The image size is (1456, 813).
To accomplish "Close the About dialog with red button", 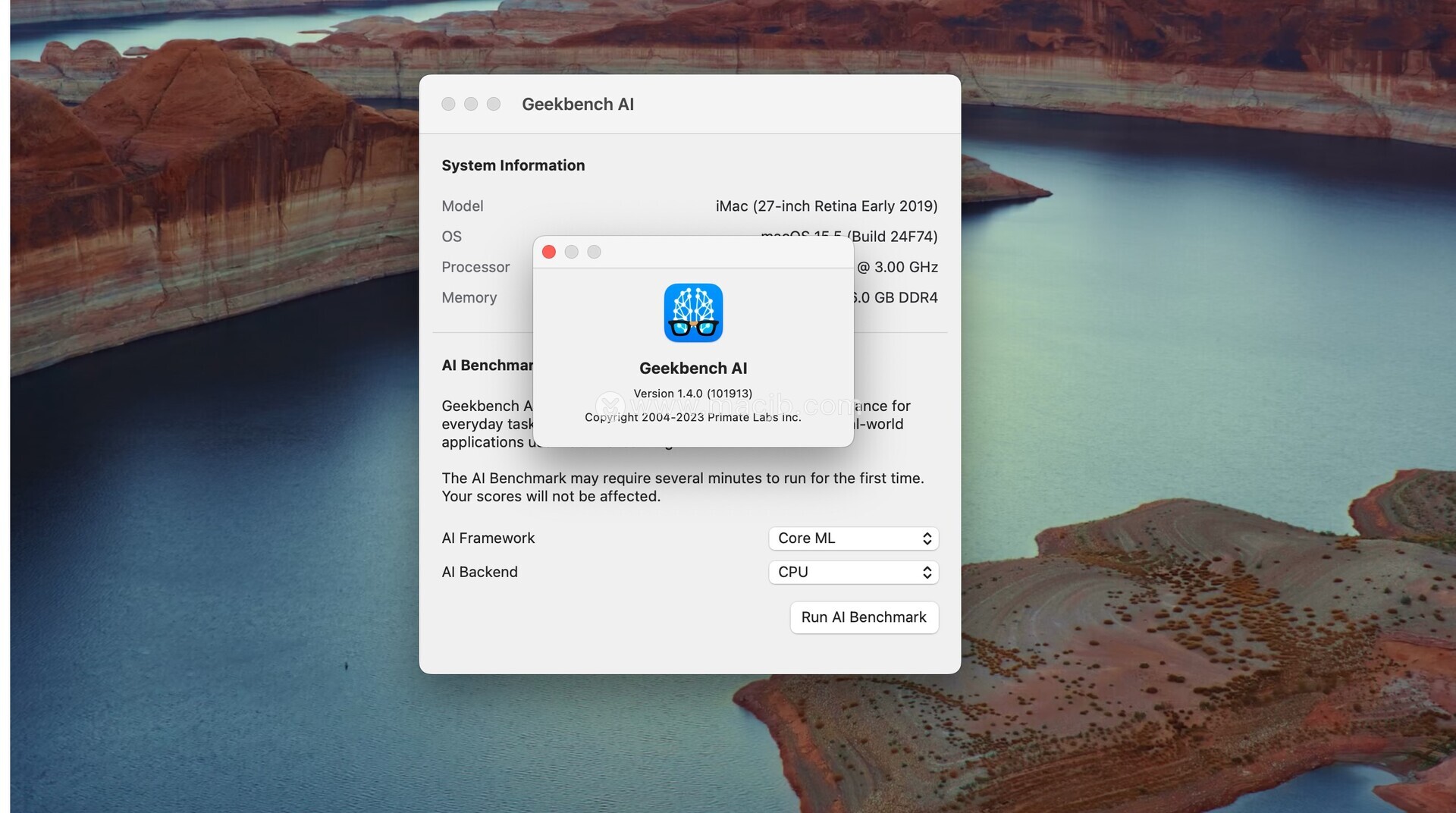I will click(549, 252).
